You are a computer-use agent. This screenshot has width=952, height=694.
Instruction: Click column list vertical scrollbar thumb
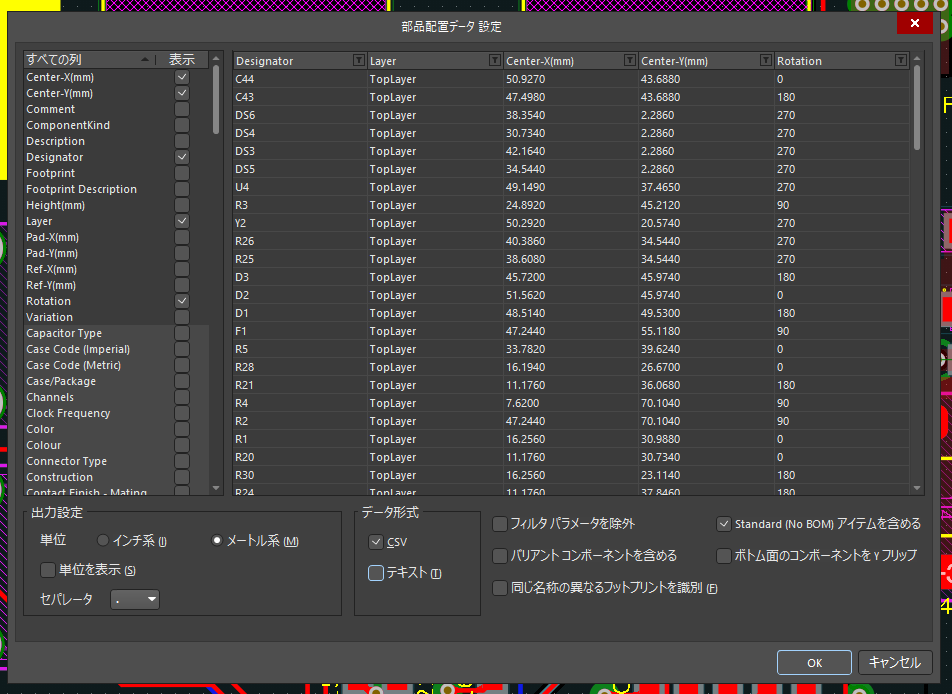216,100
